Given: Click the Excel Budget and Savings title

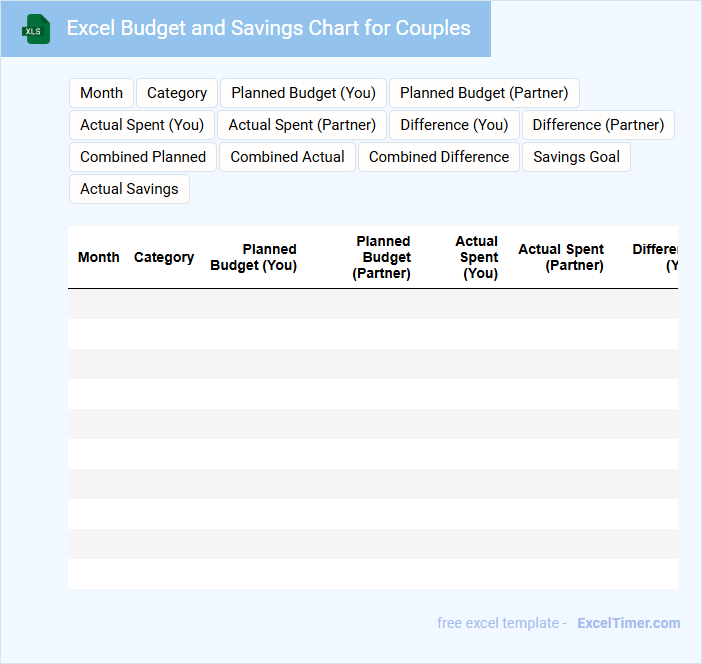Looking at the screenshot, I should point(268,28).
